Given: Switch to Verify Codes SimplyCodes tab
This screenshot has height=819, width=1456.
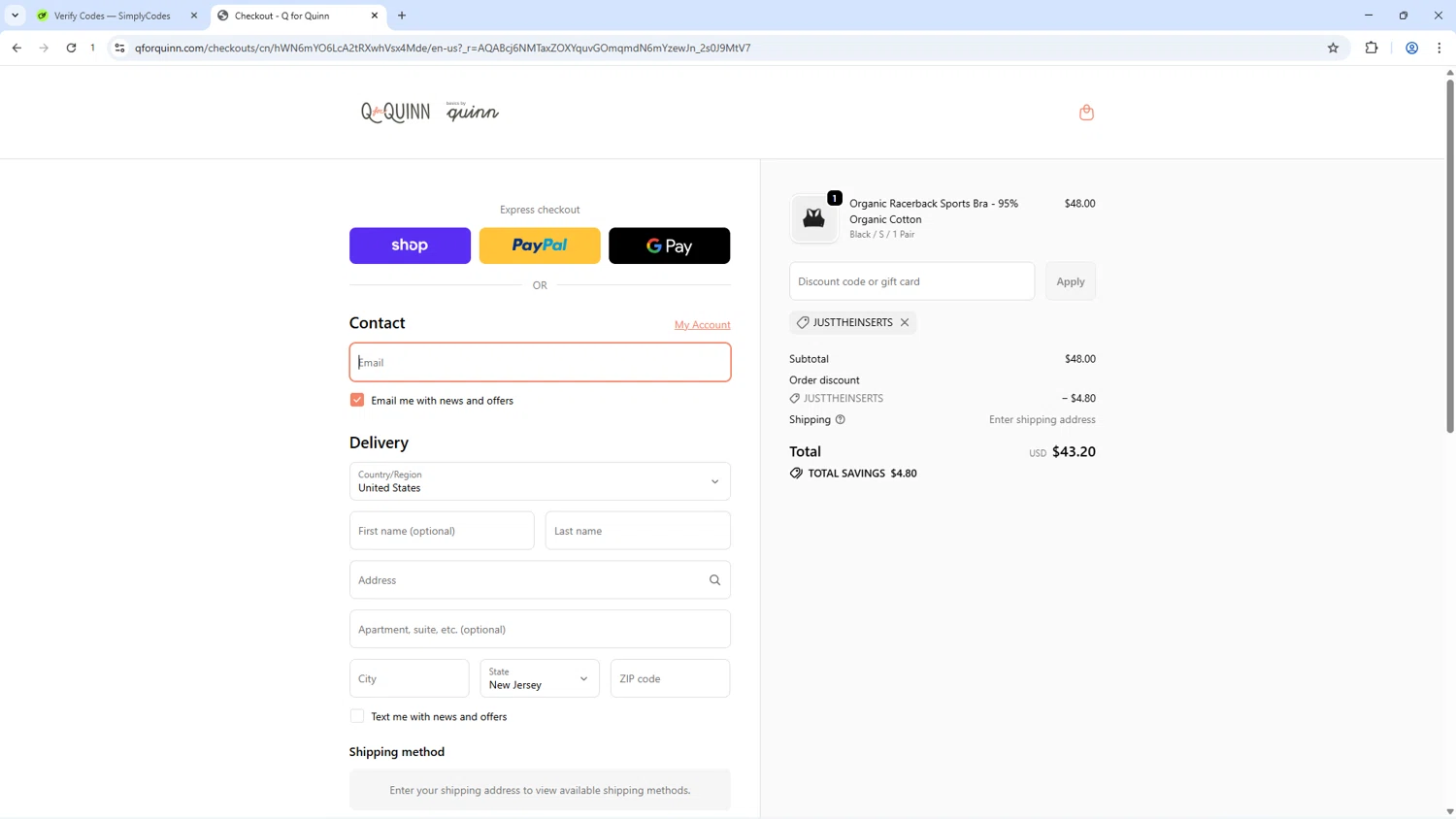Looking at the screenshot, I should click(x=112, y=16).
